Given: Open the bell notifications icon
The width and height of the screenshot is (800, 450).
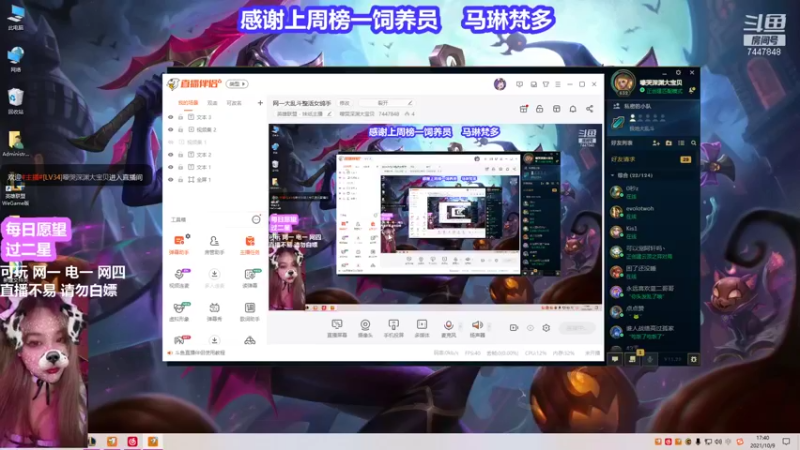Looking at the screenshot, I should [573, 109].
